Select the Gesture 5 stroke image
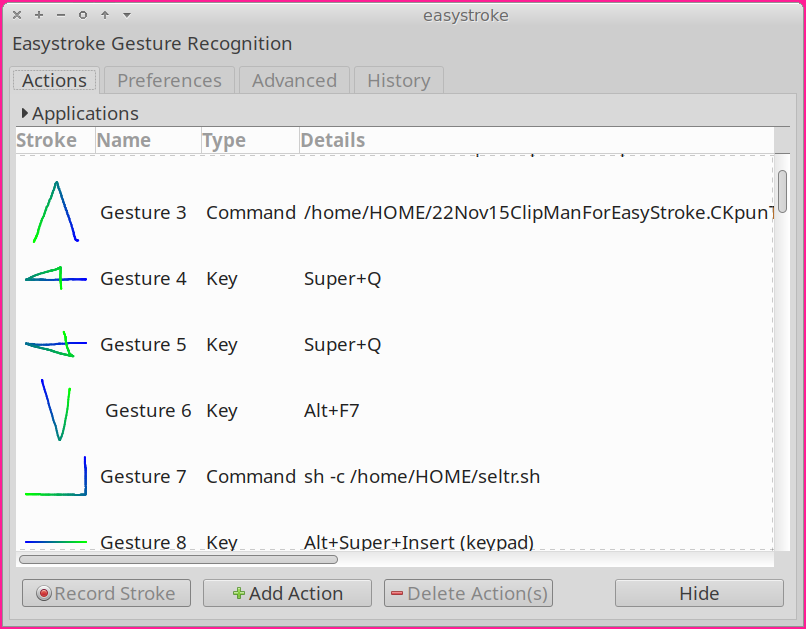The image size is (806, 629). (x=56, y=344)
